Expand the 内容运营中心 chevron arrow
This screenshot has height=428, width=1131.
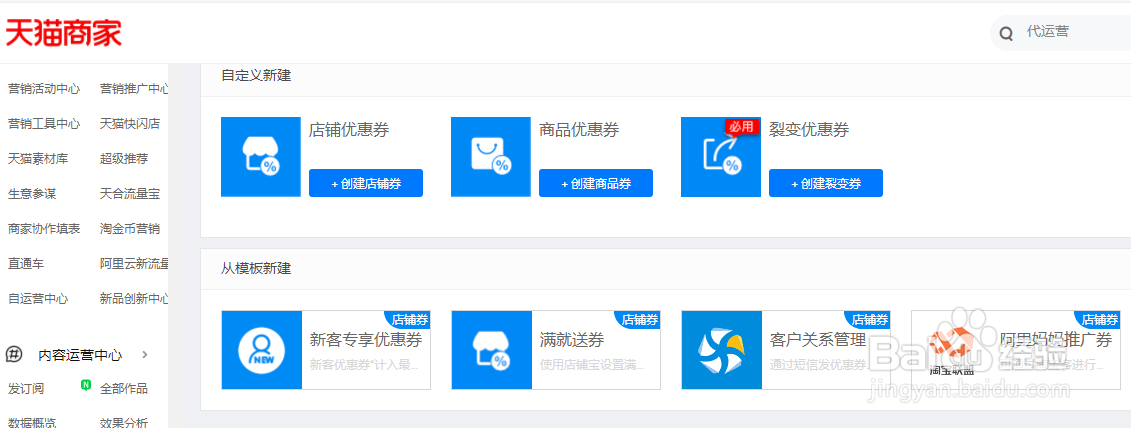pos(145,354)
